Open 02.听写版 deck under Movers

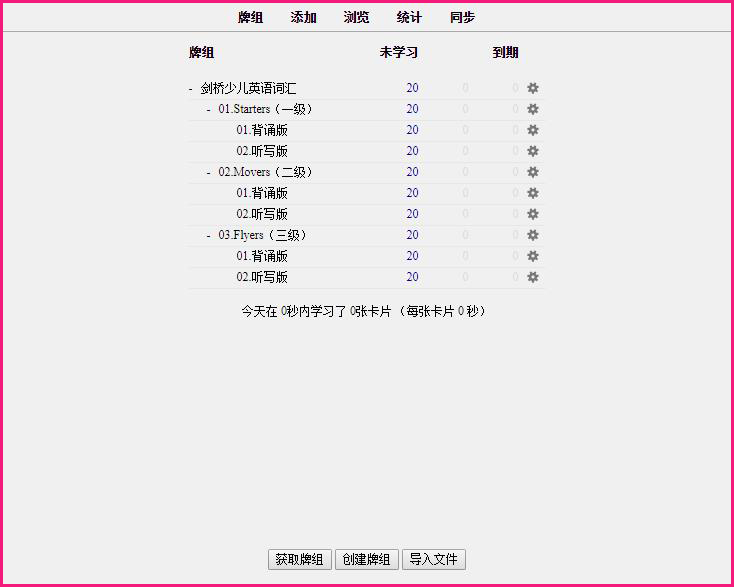[x=262, y=214]
